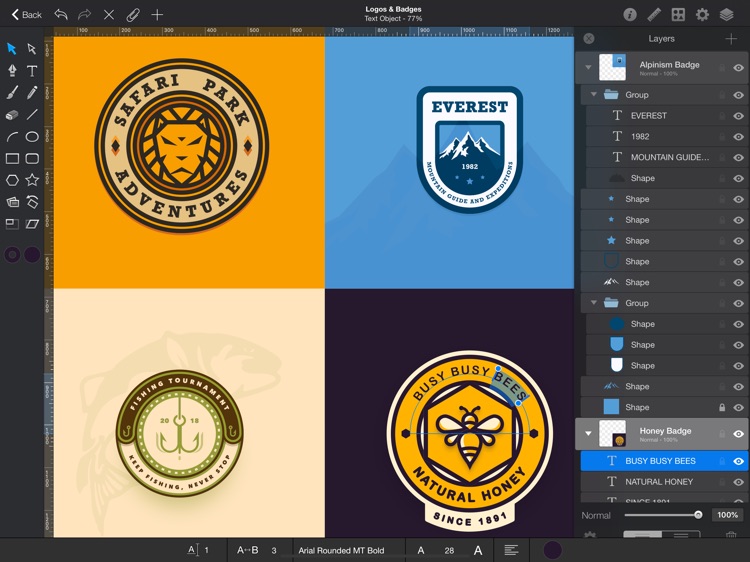This screenshot has width=750, height=562.
Task: Open the Arial Rounded MT Bold font picker
Action: coord(341,551)
